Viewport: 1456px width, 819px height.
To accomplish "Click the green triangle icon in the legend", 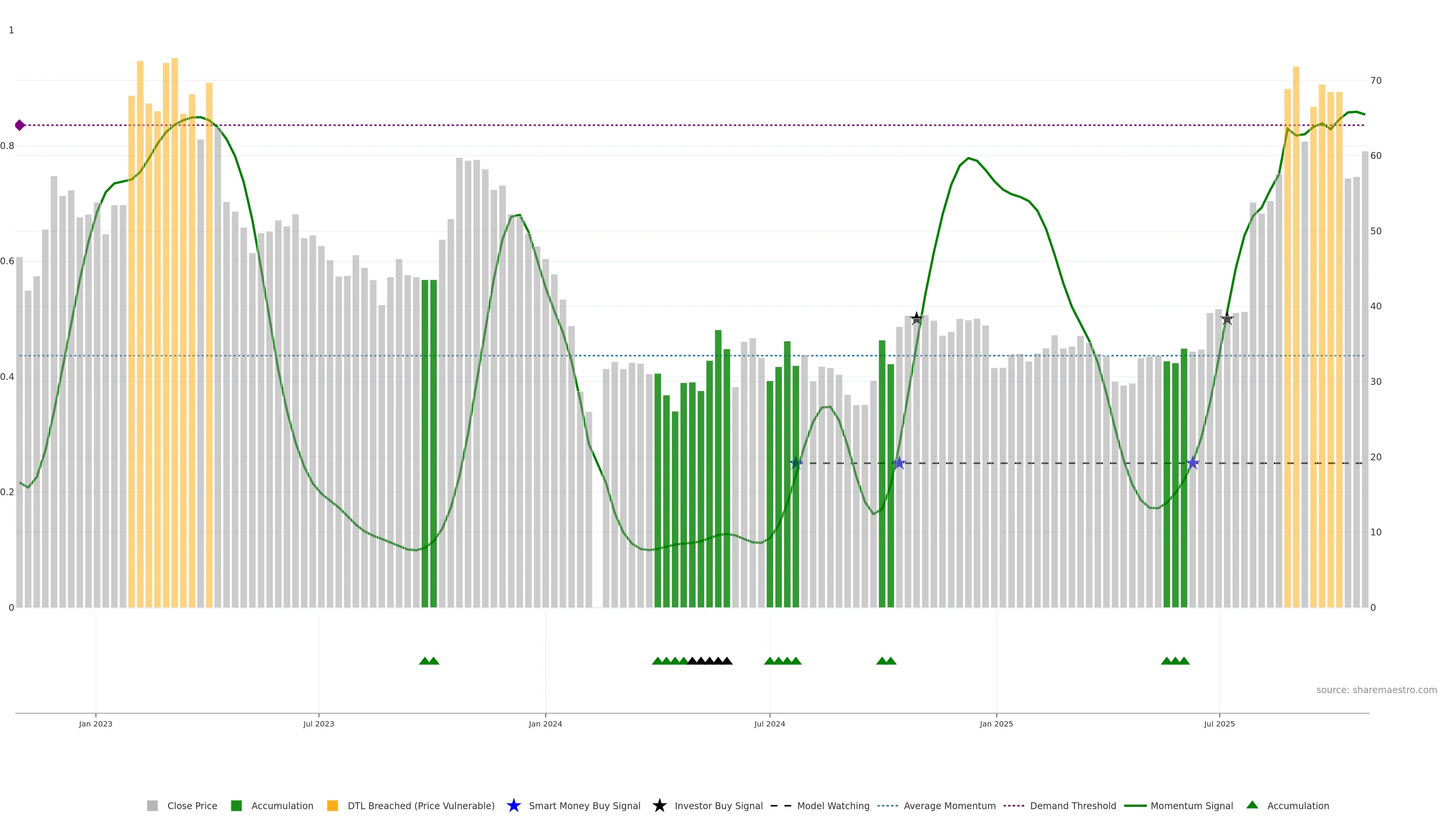I will (1252, 805).
